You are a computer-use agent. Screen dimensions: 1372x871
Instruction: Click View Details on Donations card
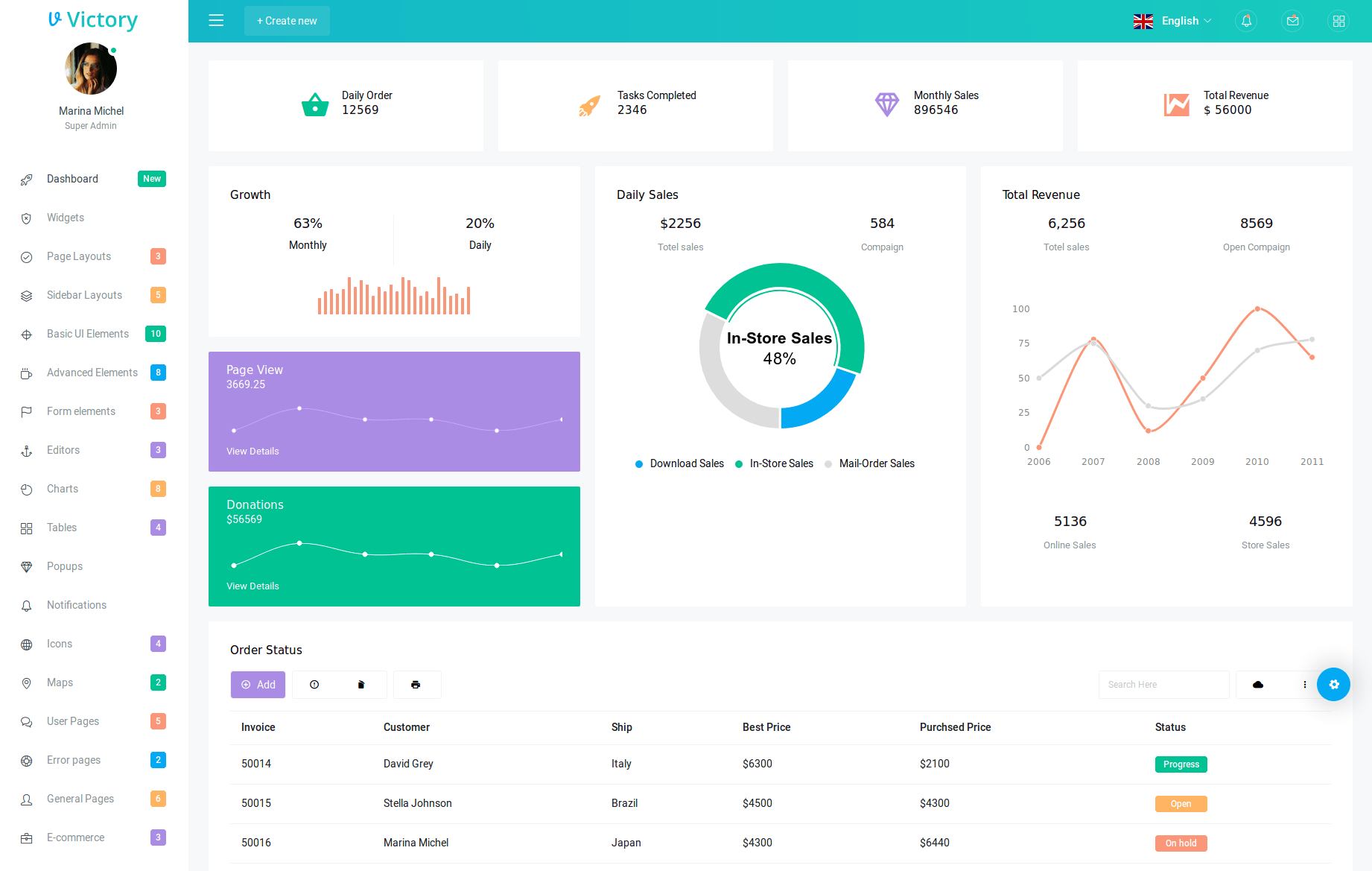[x=253, y=586]
